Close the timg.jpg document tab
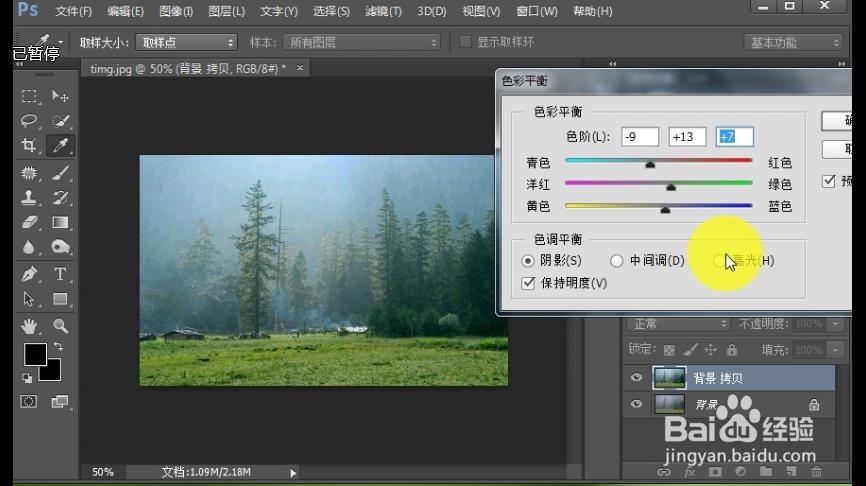The width and height of the screenshot is (866, 486). click(300, 67)
